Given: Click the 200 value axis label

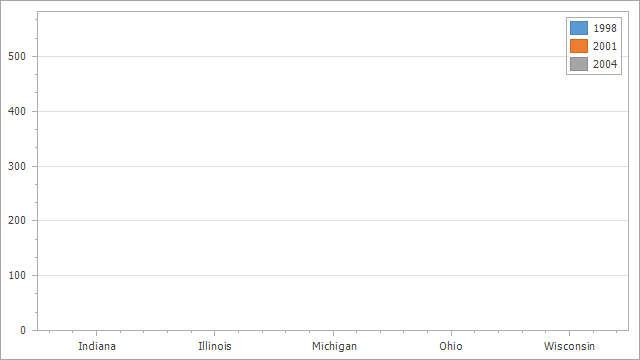Looking at the screenshot, I should click(x=17, y=220).
